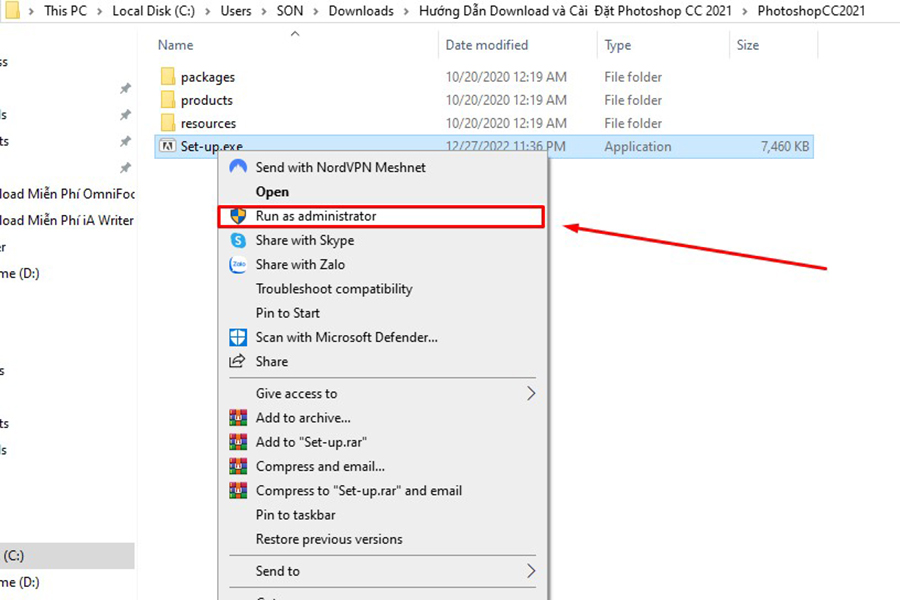Image resolution: width=900 pixels, height=600 pixels.
Task: Select Troubleshoot compatibility menu entry
Action: 333,289
